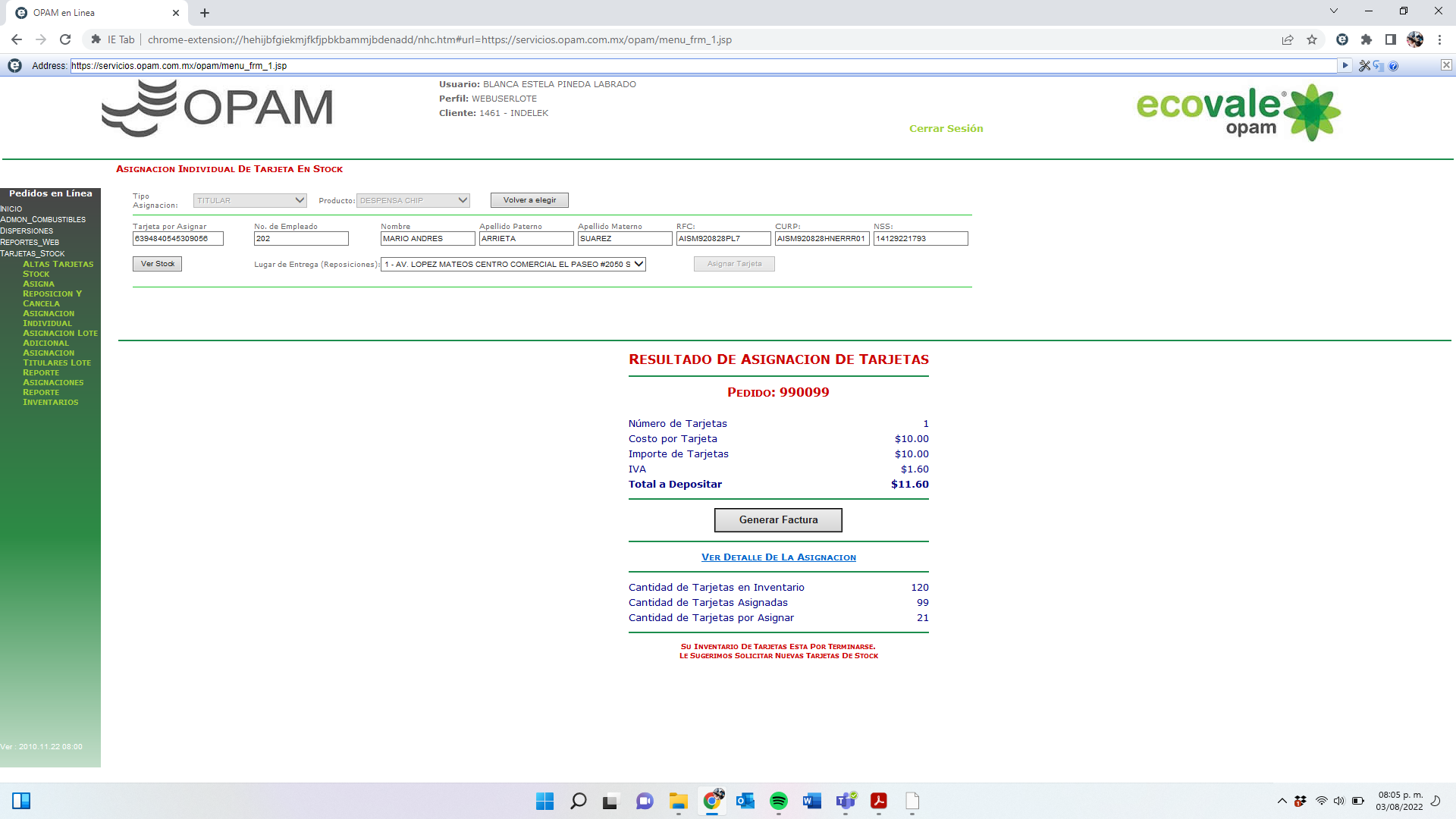Focus Apellido Paterno field ARRIETA
This screenshot has width=1456, height=819.
[x=526, y=239]
